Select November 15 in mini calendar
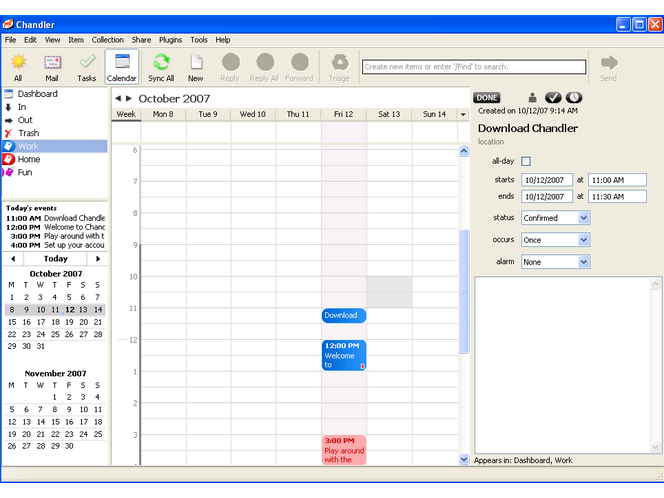This screenshot has width=664, height=498. click(55, 422)
